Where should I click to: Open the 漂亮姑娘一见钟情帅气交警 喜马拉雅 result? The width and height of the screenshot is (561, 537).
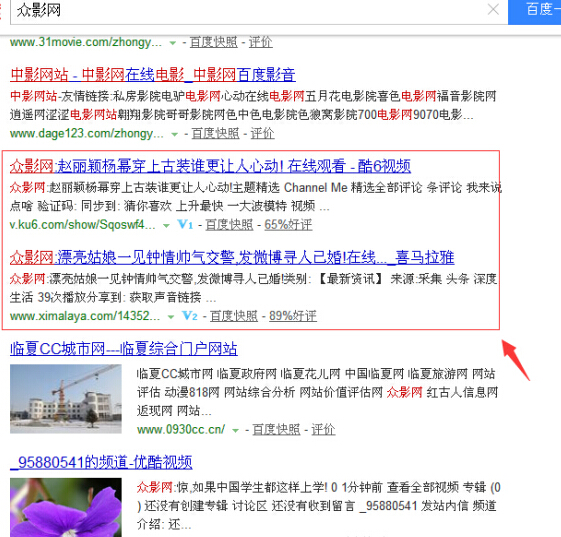(232, 257)
